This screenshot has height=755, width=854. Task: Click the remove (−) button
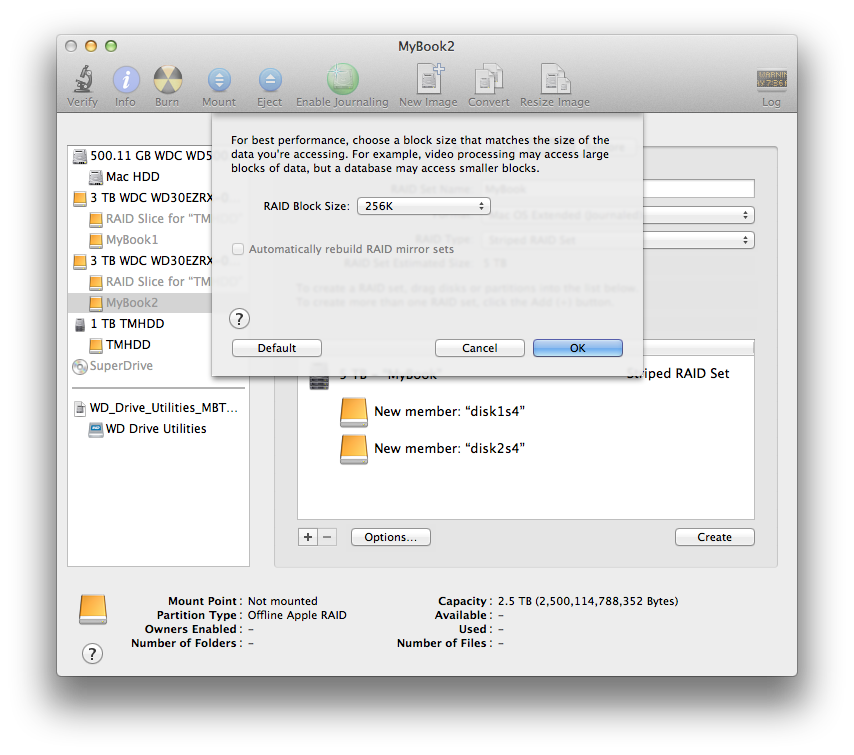click(x=327, y=537)
